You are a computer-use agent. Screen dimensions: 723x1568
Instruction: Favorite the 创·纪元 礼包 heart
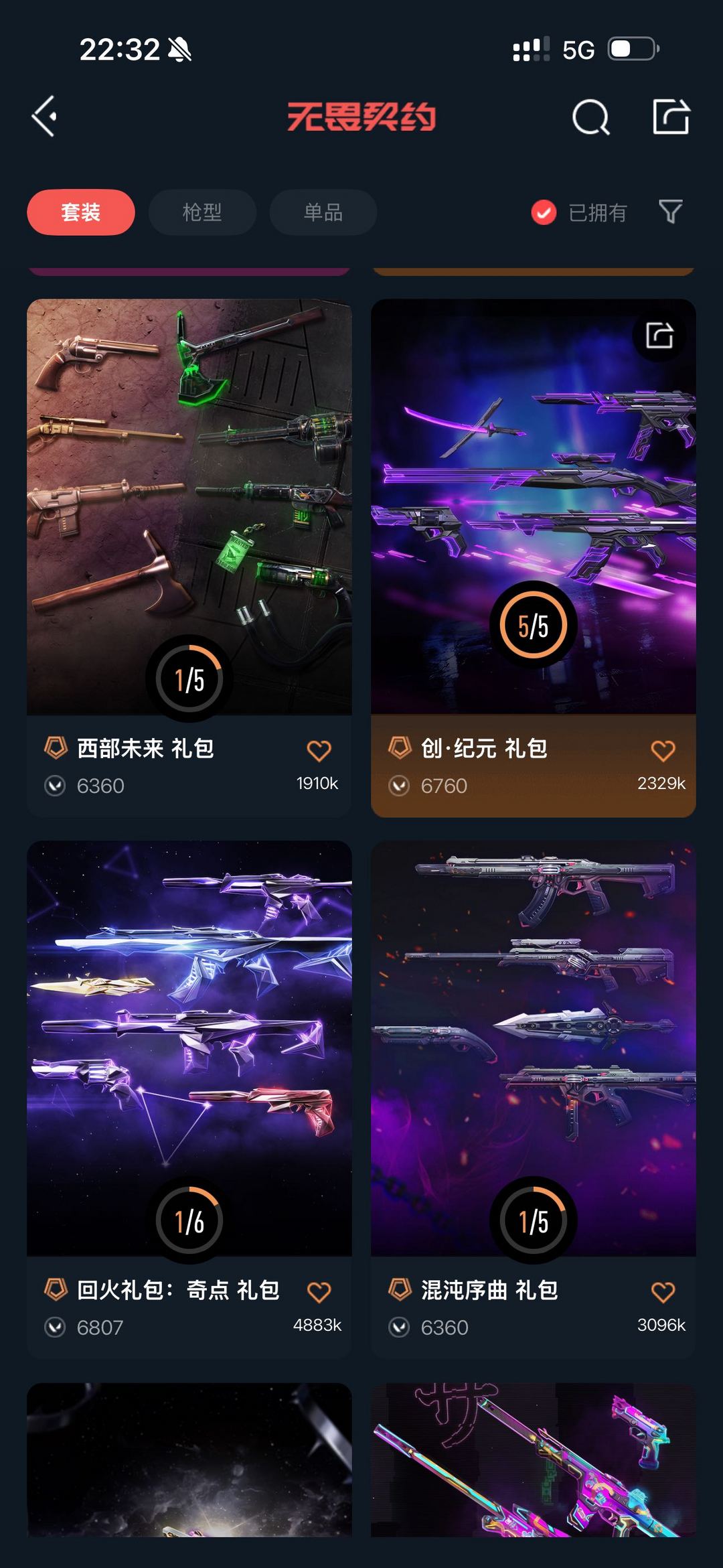coord(663,751)
